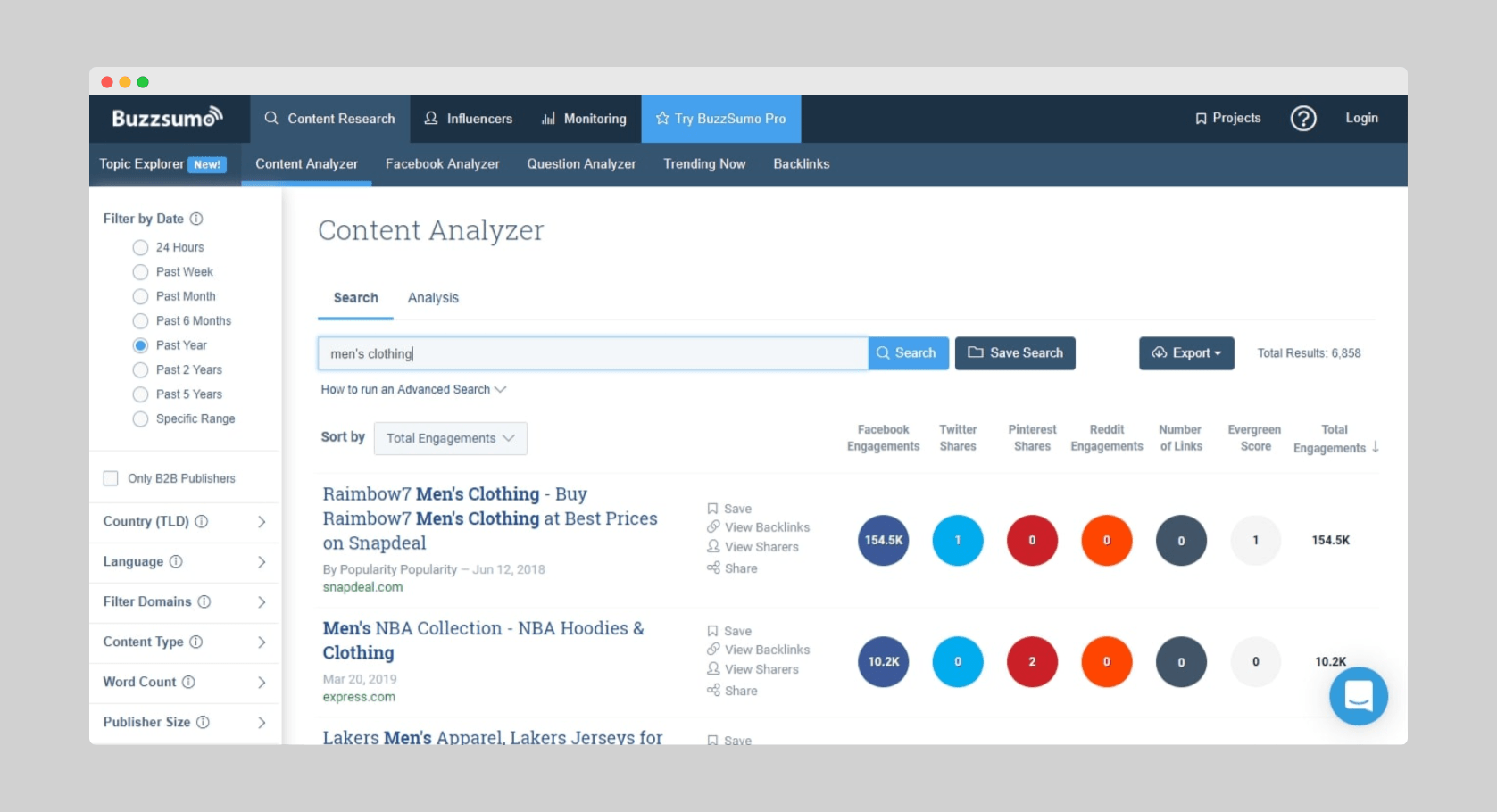Image resolution: width=1497 pixels, height=812 pixels.
Task: Open the Content Research tab
Action: 329,119
